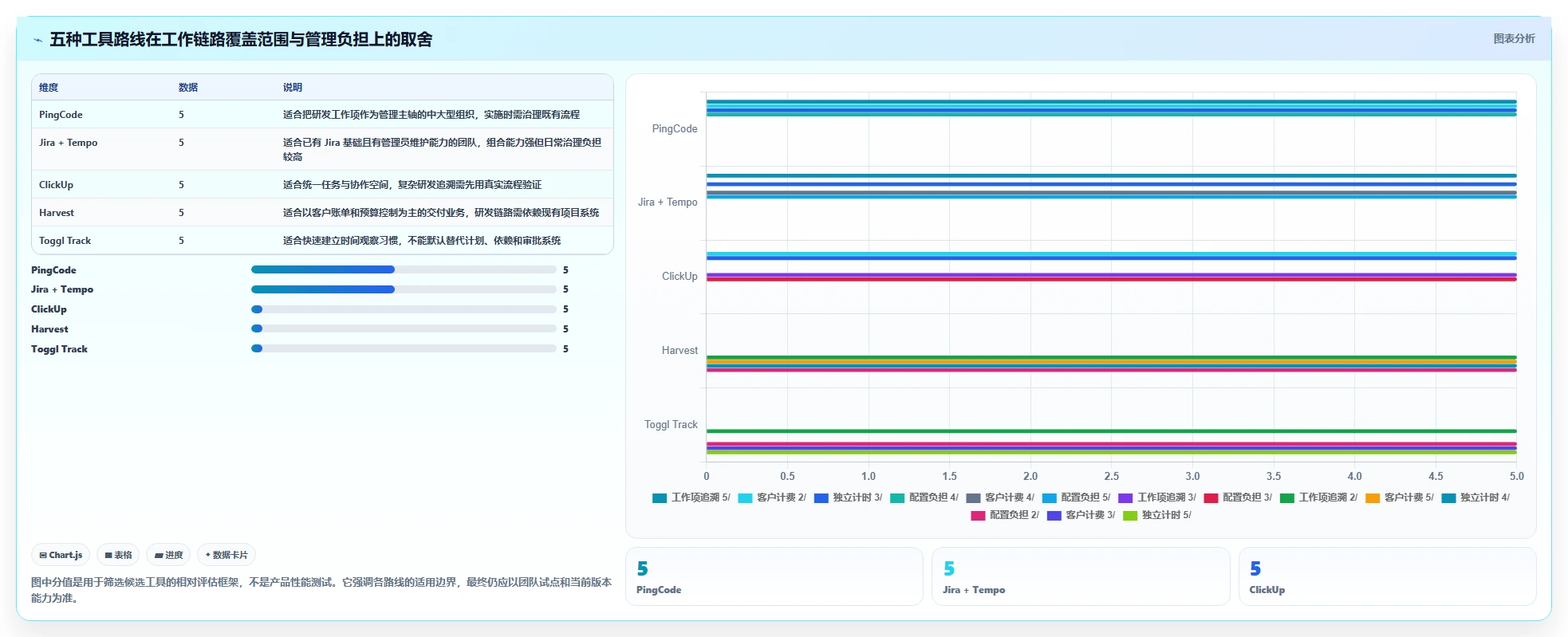Click the PingCode name above the progress list
This screenshot has width=1568, height=637.
(x=53, y=270)
